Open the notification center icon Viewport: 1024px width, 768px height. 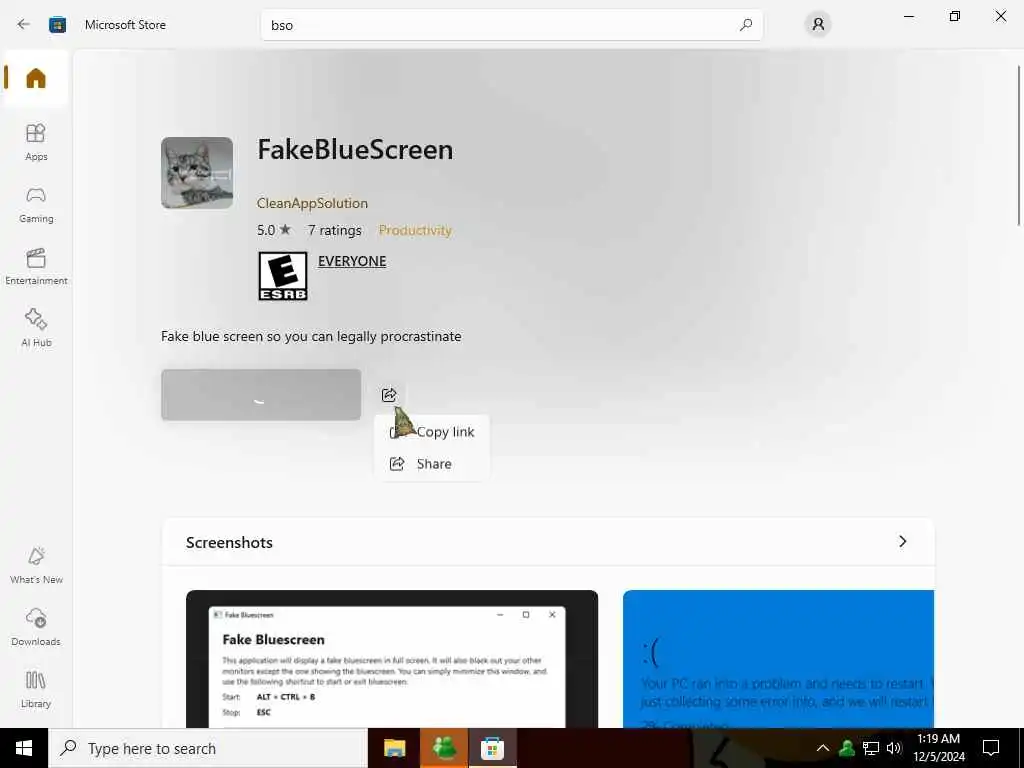pyautogui.click(x=991, y=748)
